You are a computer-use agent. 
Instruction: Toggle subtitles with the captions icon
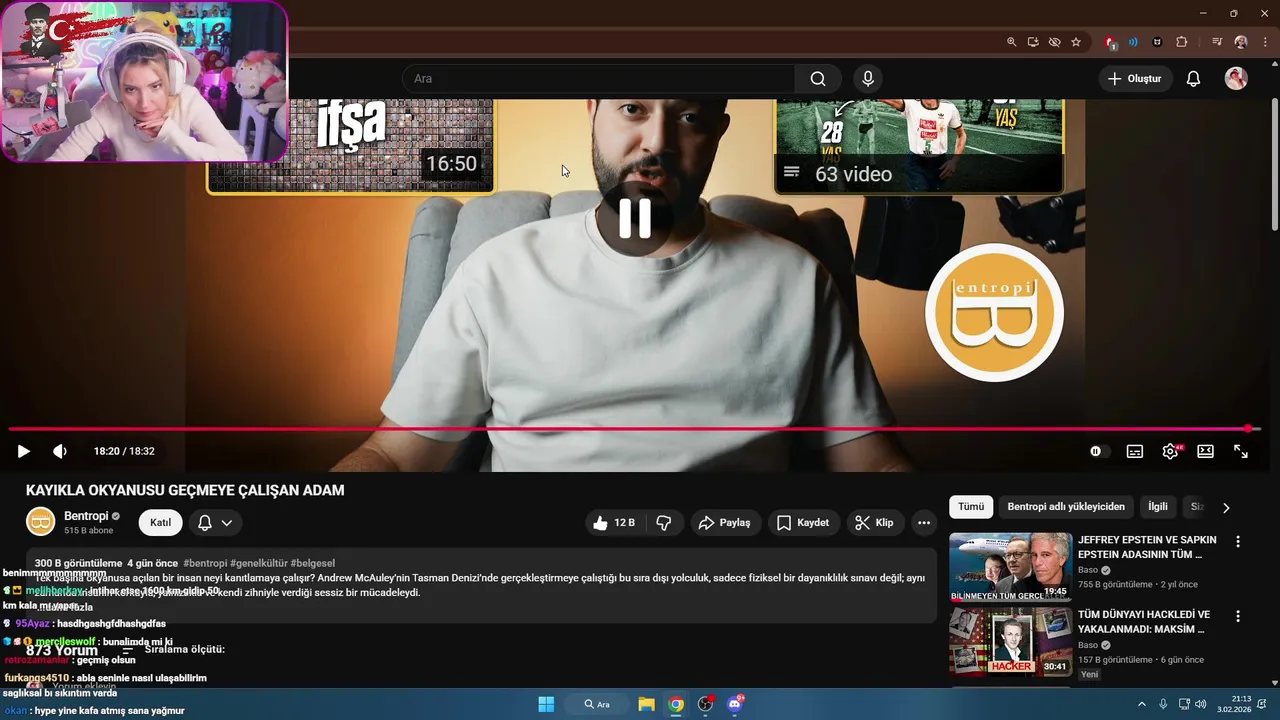coord(1135,451)
